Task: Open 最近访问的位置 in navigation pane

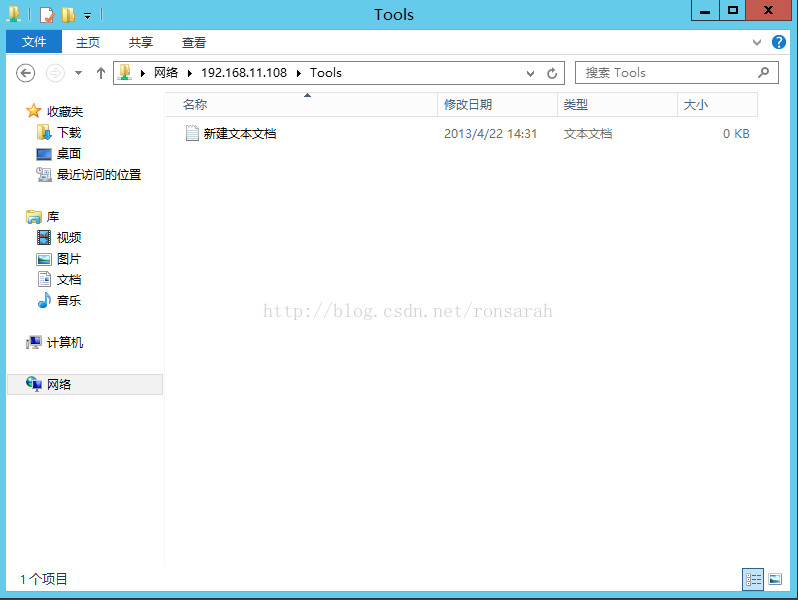Action: click(x=99, y=175)
